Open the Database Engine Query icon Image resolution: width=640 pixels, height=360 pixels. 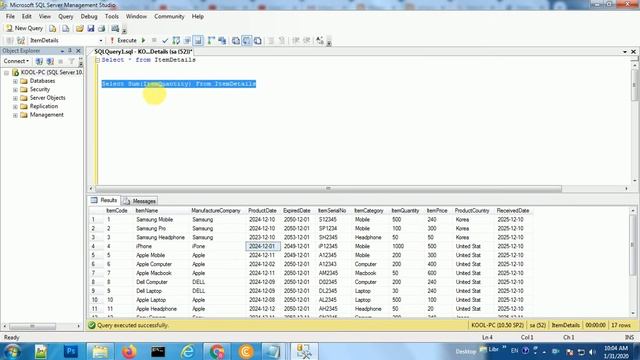[53, 28]
